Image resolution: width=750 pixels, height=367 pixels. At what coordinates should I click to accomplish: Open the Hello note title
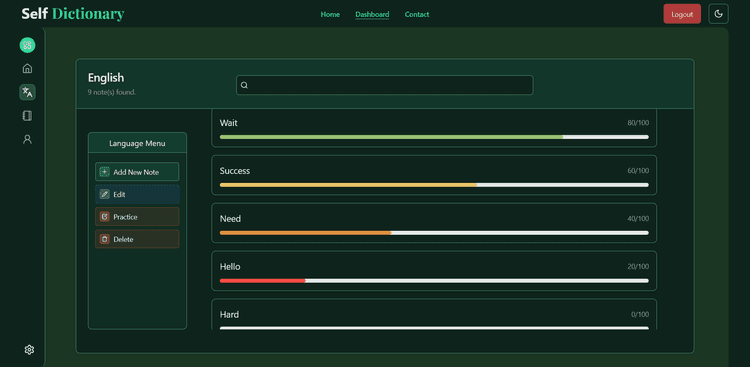230,267
